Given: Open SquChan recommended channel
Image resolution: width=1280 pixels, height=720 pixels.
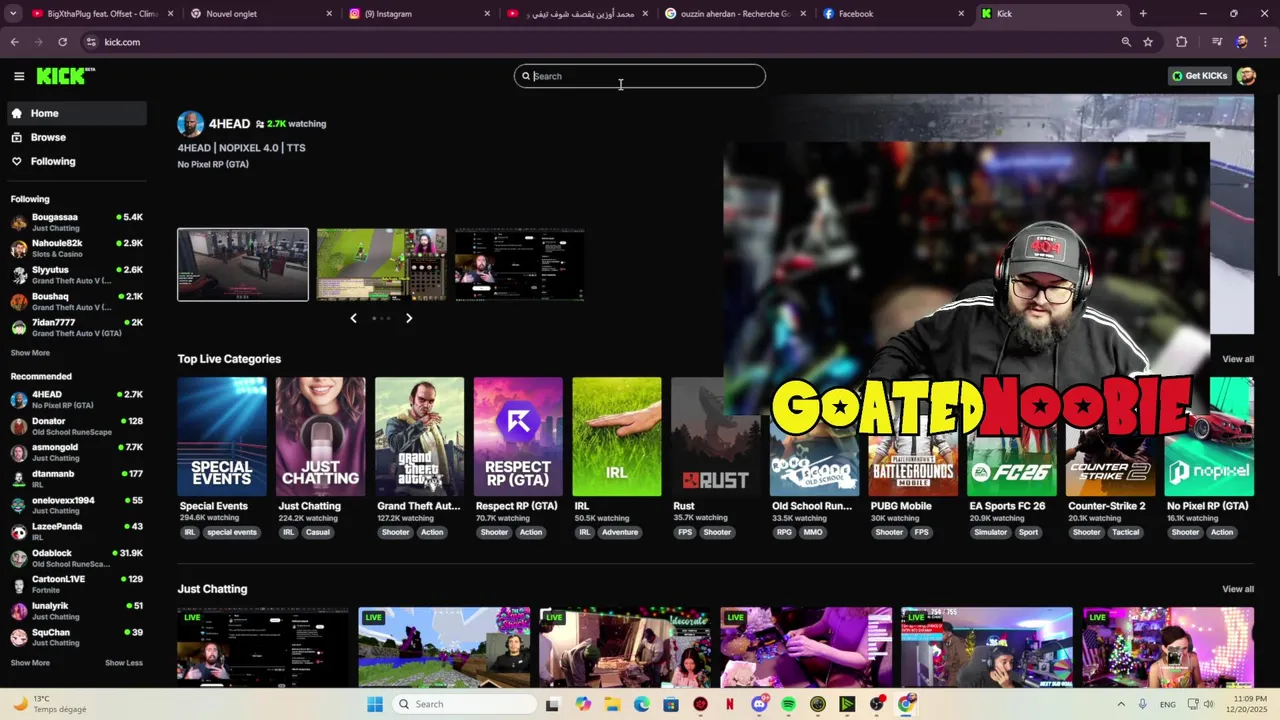Looking at the screenshot, I should tap(77, 637).
